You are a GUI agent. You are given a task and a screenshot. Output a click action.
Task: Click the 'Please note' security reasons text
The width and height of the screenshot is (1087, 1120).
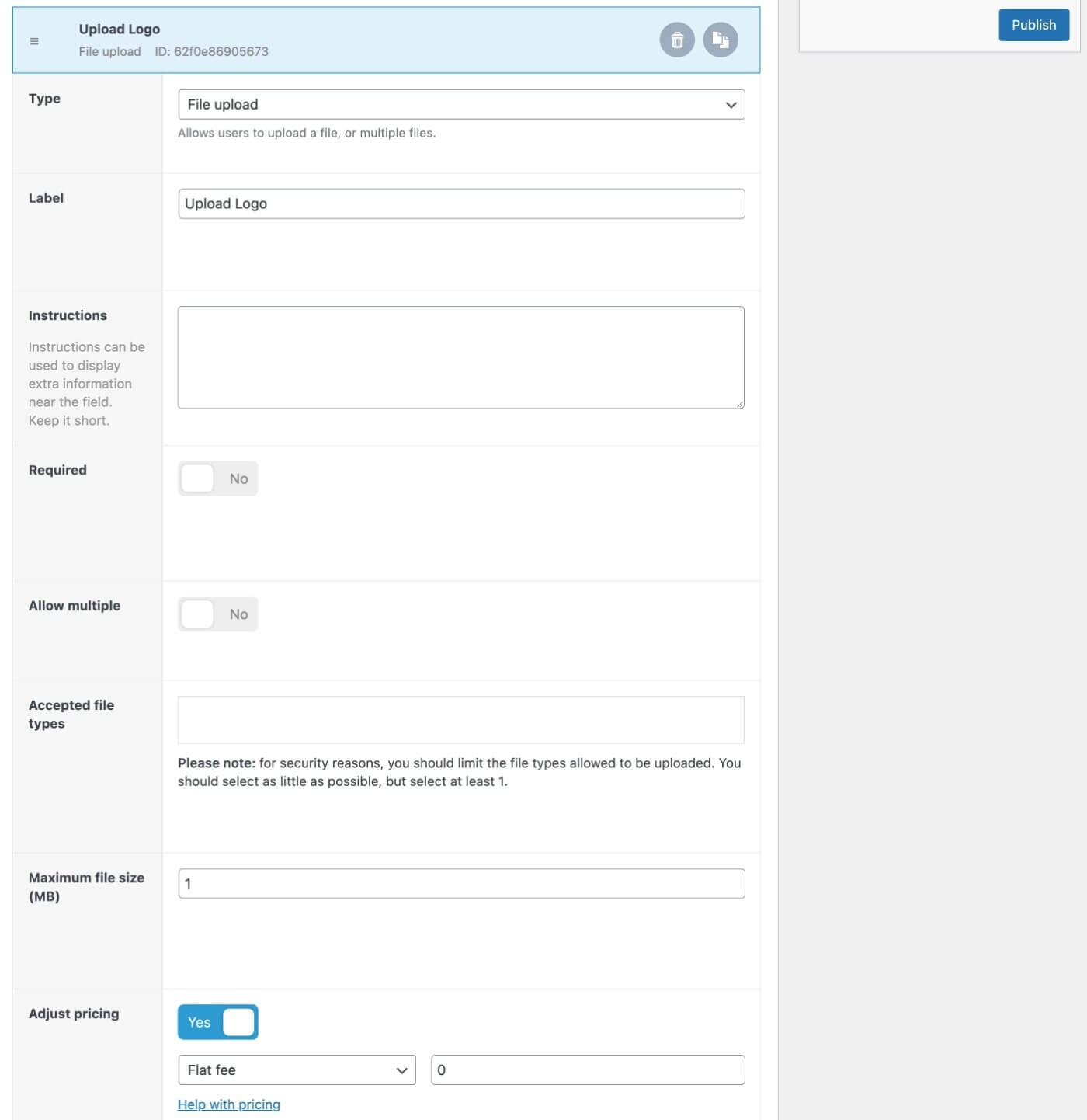[x=460, y=772]
